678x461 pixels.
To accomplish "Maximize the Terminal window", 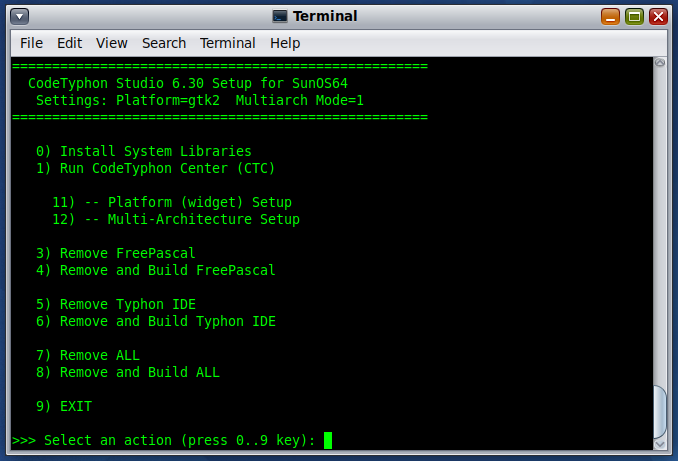I will [634, 16].
